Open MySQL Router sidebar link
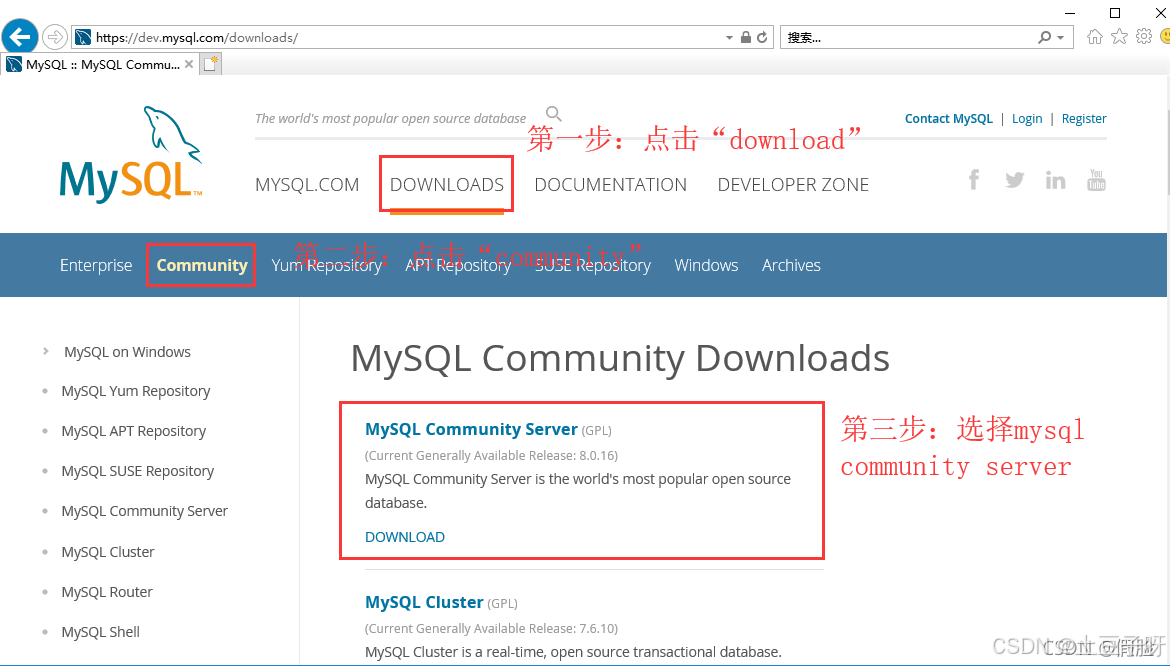Image resolution: width=1170 pixels, height=666 pixels. [x=107, y=592]
